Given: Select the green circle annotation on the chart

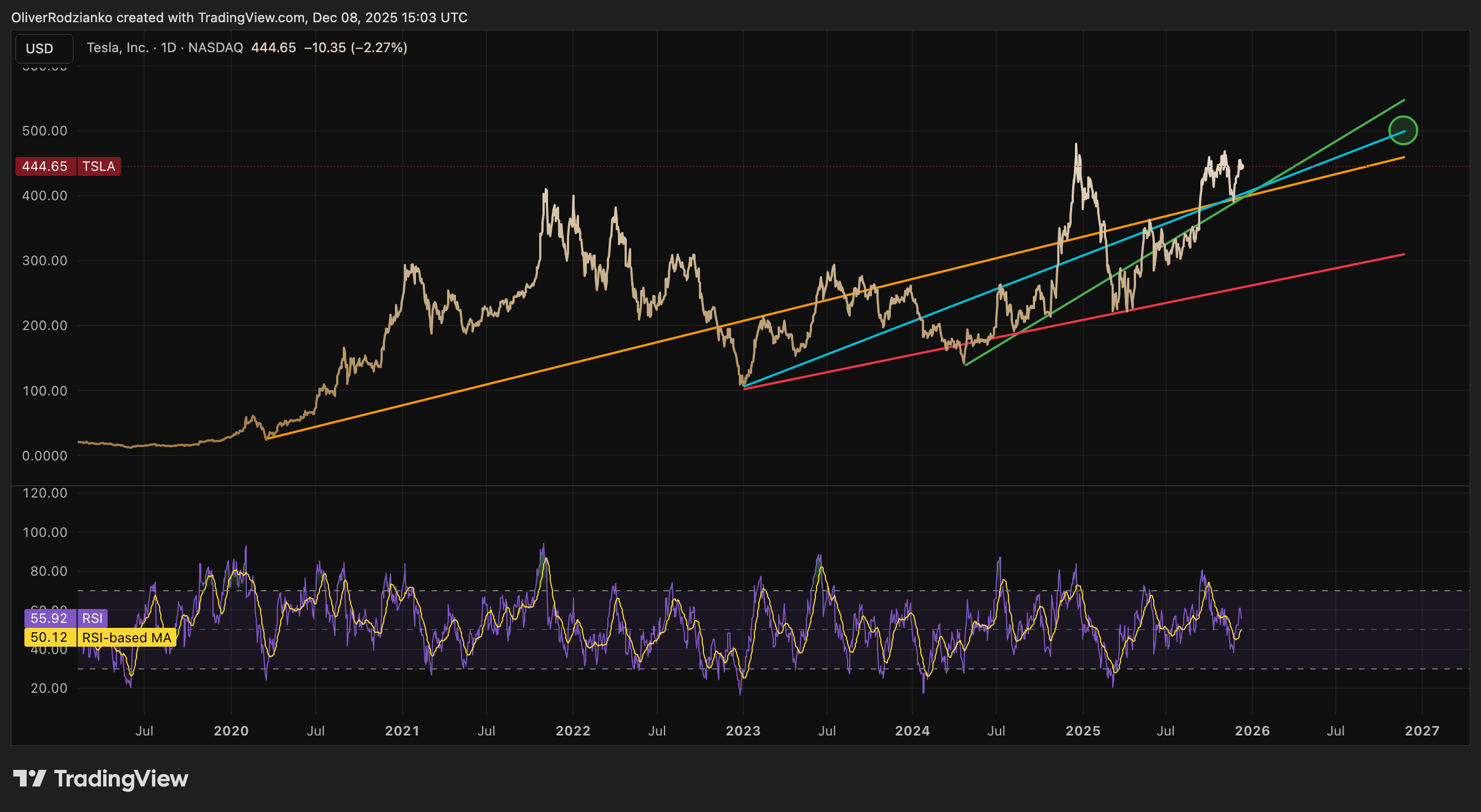Looking at the screenshot, I should (x=1403, y=130).
